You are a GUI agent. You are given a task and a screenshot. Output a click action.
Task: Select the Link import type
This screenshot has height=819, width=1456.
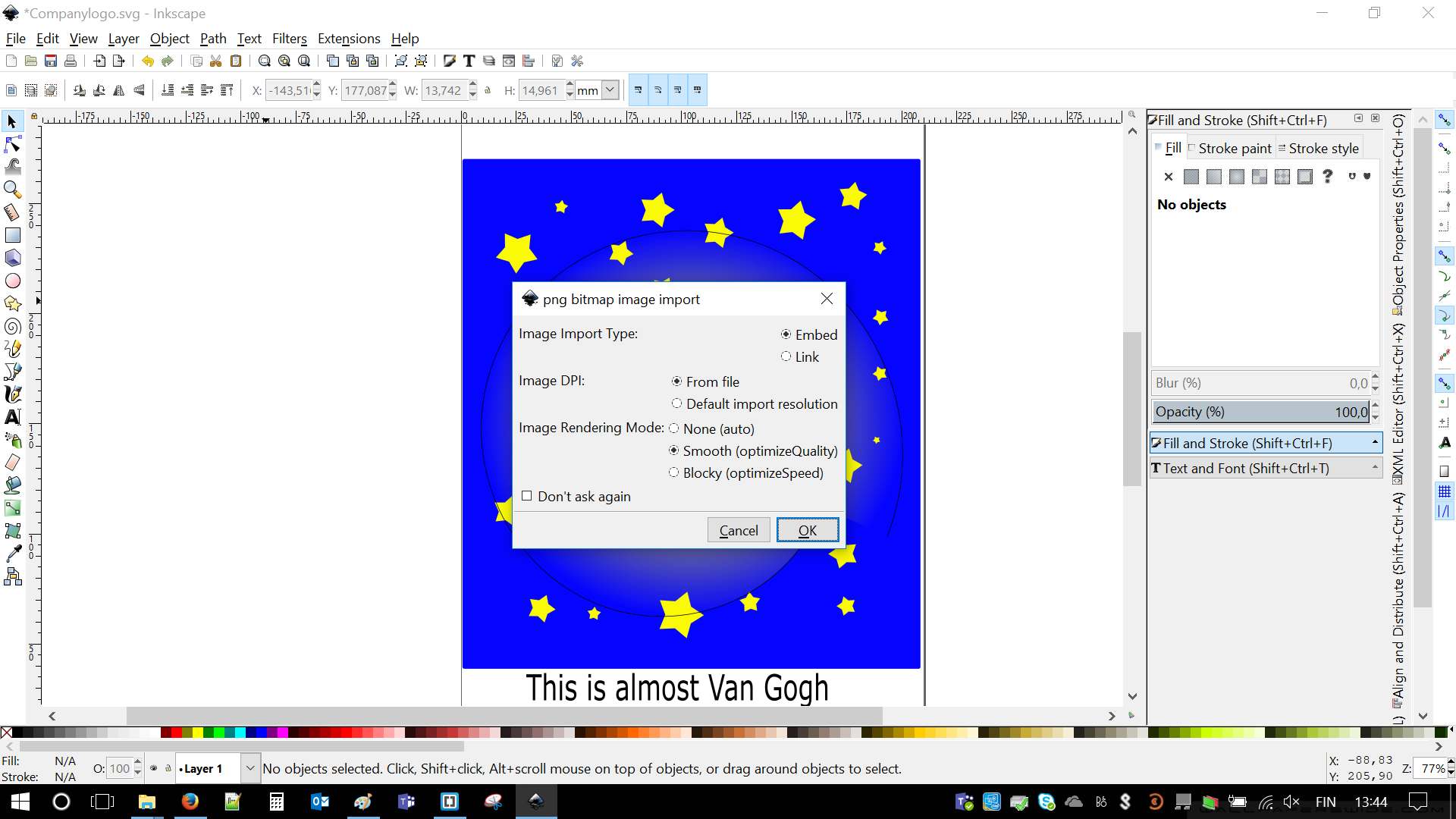pos(799,356)
